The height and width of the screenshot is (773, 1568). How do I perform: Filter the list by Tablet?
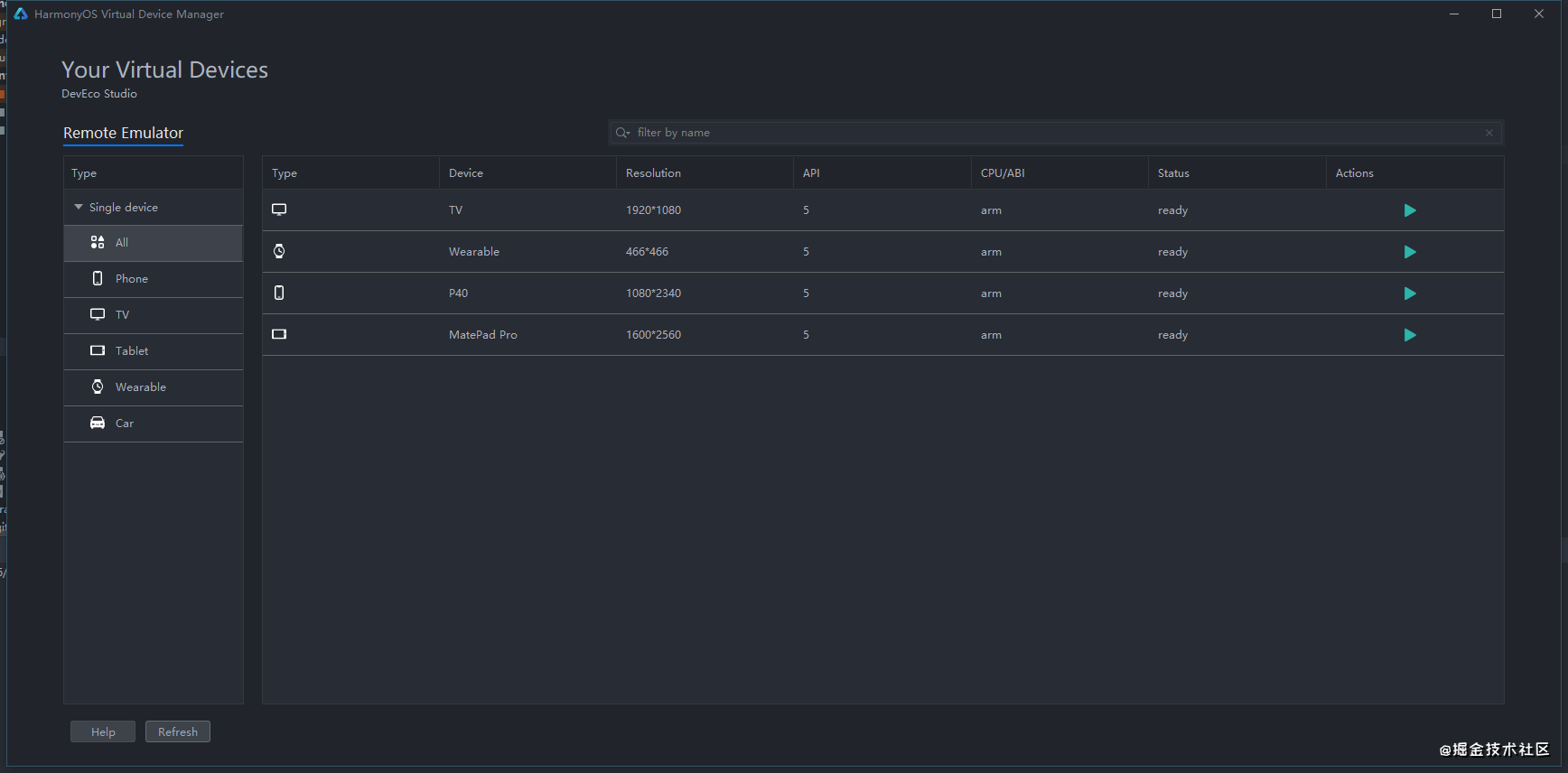pos(154,351)
